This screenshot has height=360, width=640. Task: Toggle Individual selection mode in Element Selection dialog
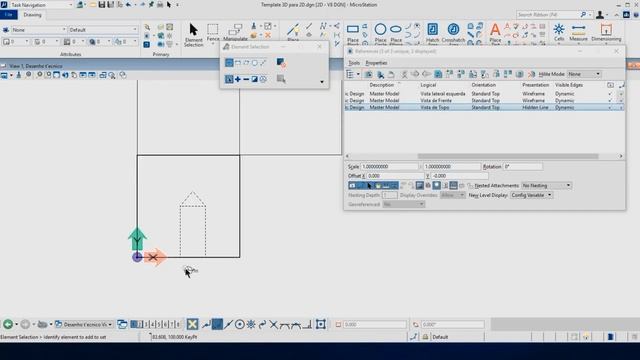coord(229,63)
